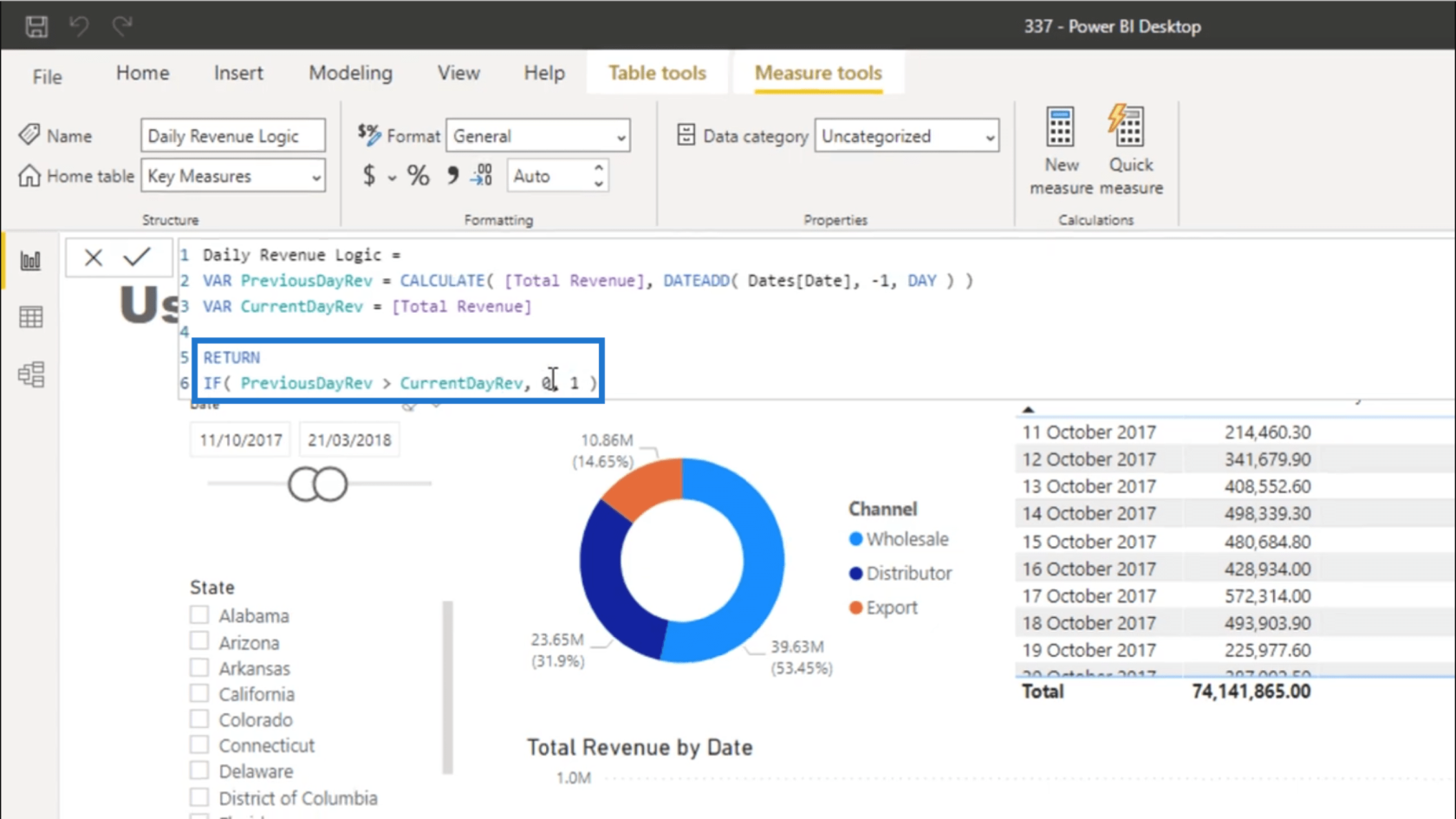Check the California state checkbox
The width and height of the screenshot is (1456, 819).
click(199, 693)
